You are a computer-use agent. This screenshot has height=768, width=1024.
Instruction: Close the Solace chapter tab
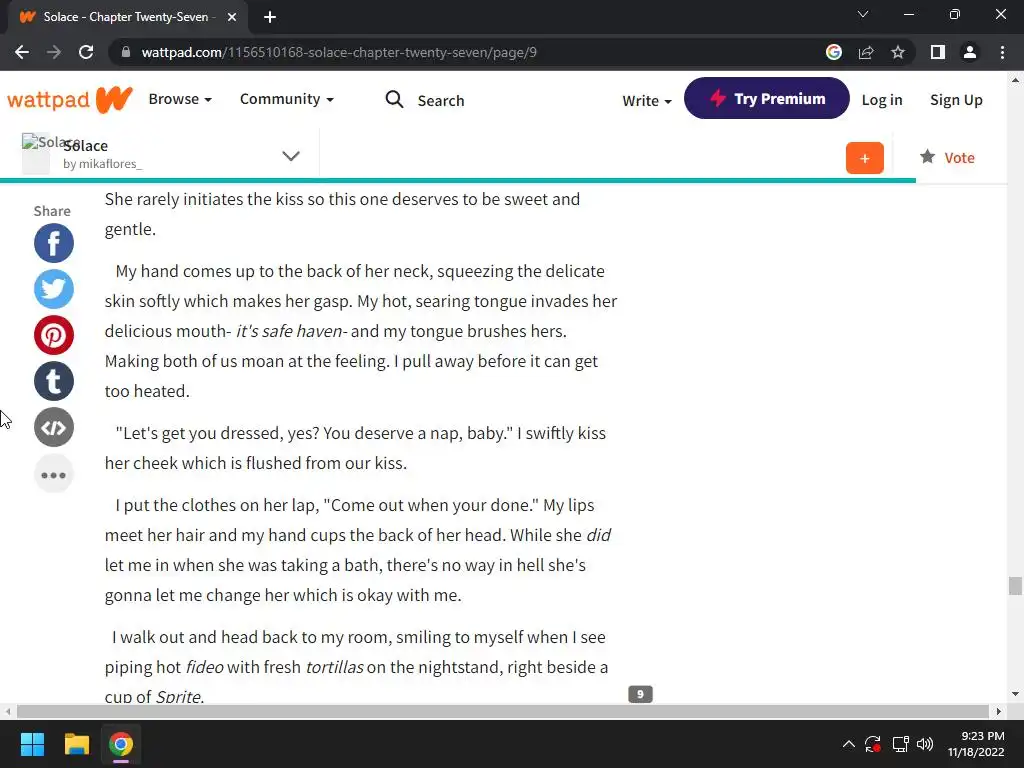pyautogui.click(x=232, y=18)
